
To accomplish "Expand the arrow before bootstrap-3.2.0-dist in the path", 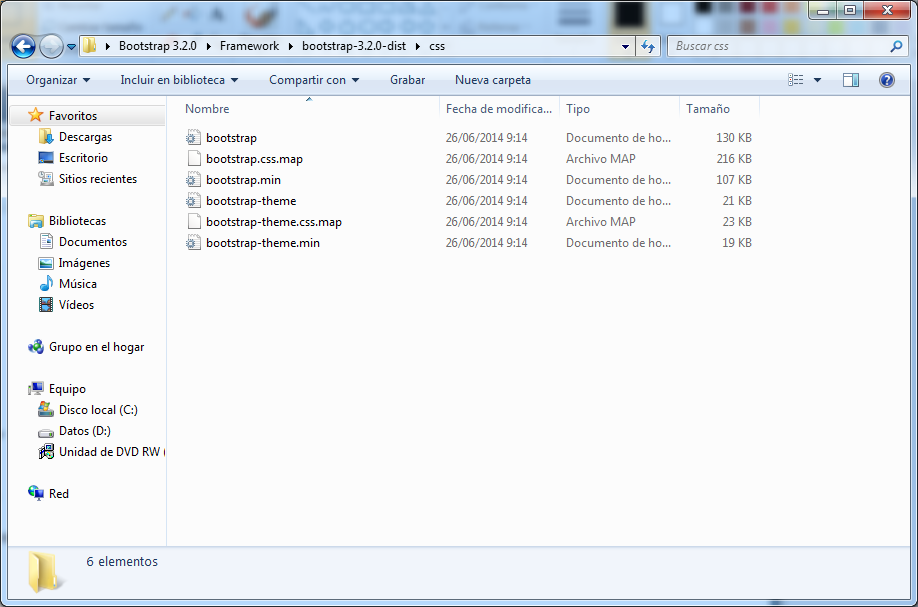I will pos(291,46).
